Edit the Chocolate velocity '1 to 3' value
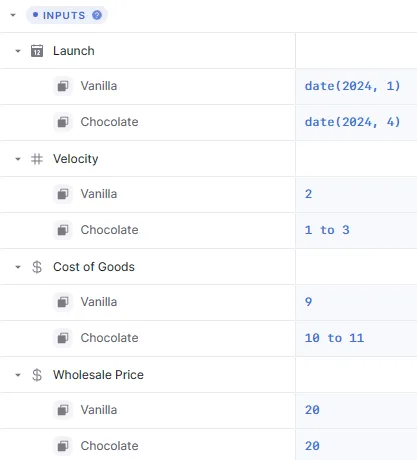The image size is (417, 460). pos(356,230)
